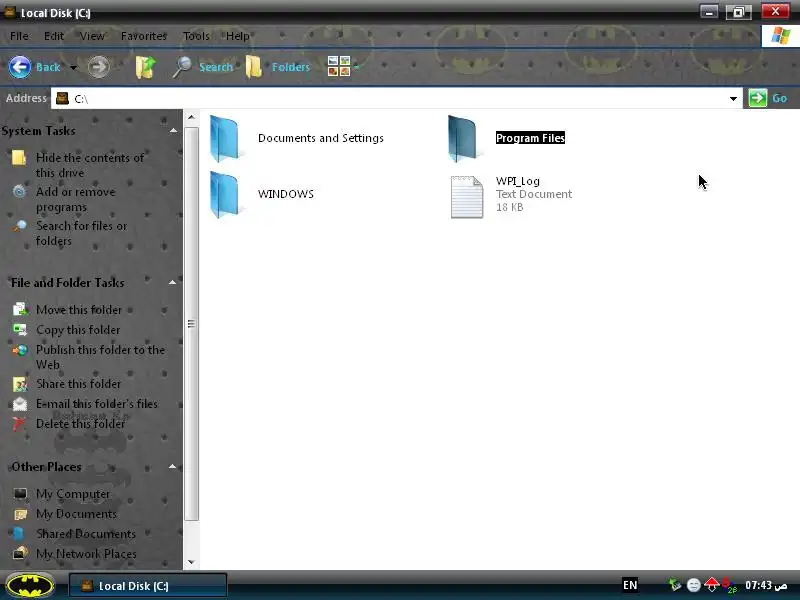Select the Program Files folder icon
Screen dimensions: 800x600
(462, 139)
